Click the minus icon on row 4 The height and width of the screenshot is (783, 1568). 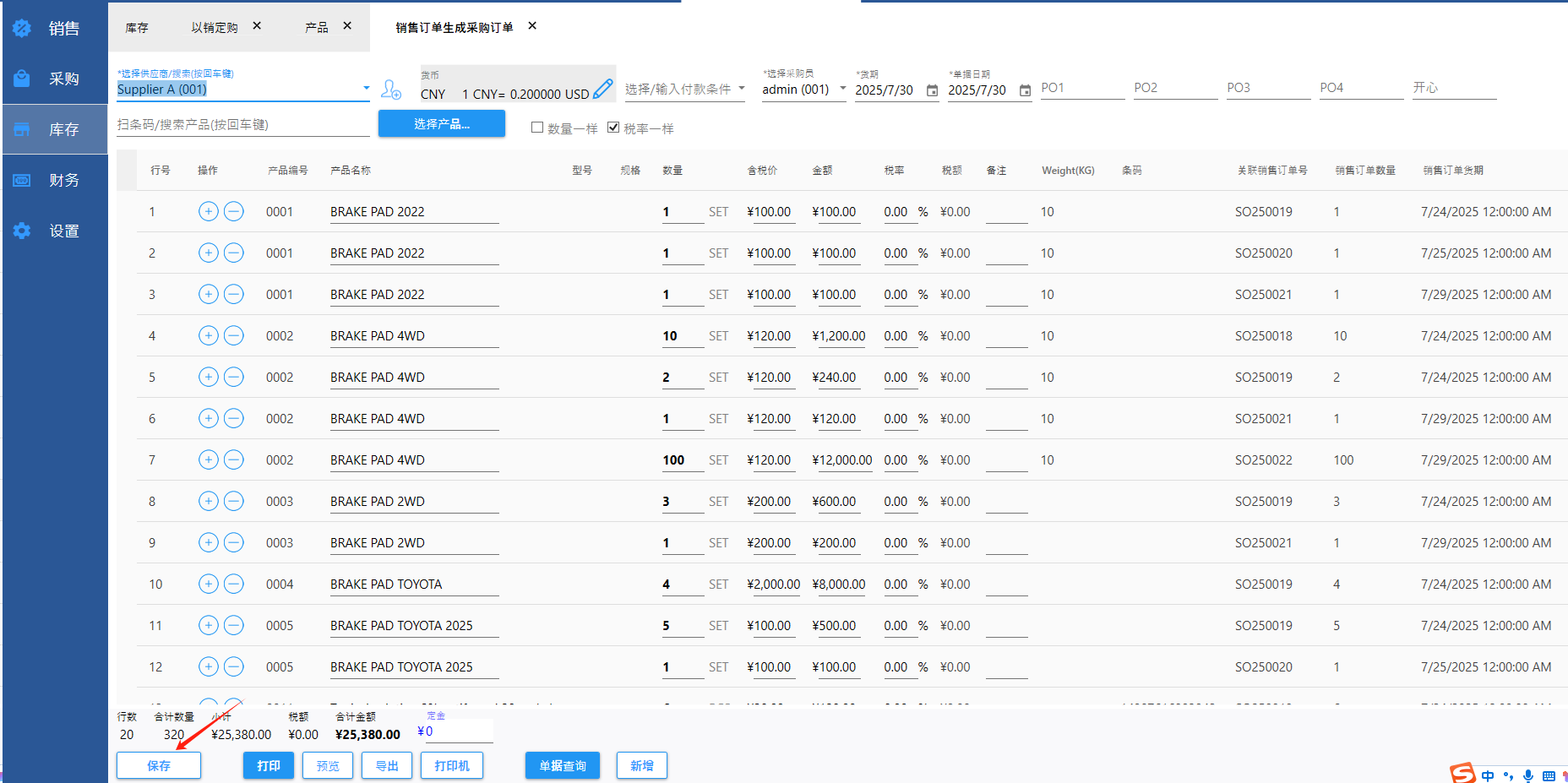234,335
